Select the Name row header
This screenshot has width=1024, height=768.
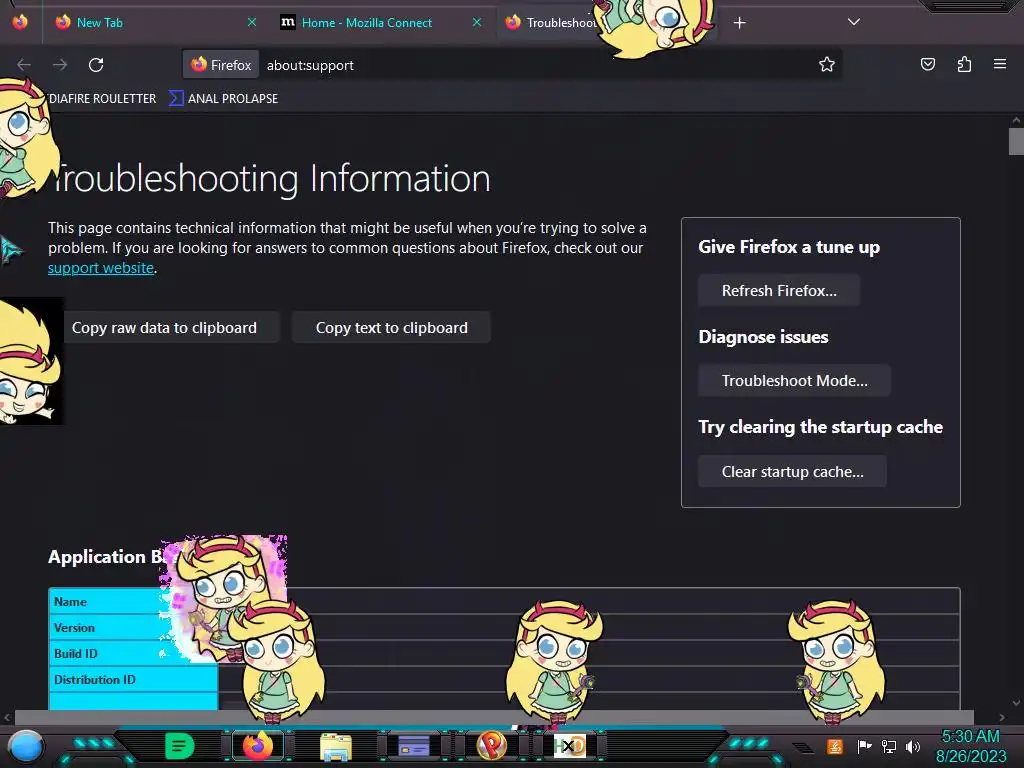[108, 601]
